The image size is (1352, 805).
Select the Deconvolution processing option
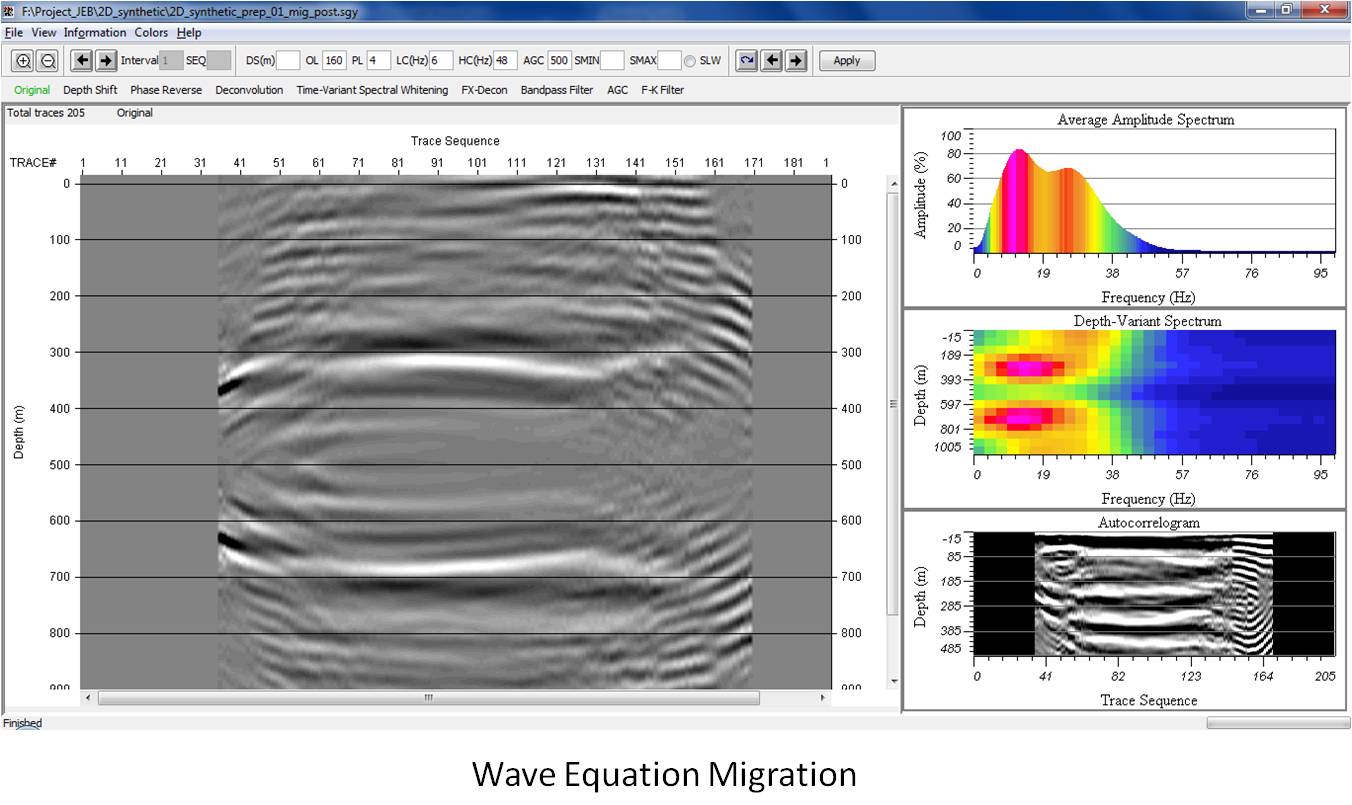pyautogui.click(x=249, y=90)
